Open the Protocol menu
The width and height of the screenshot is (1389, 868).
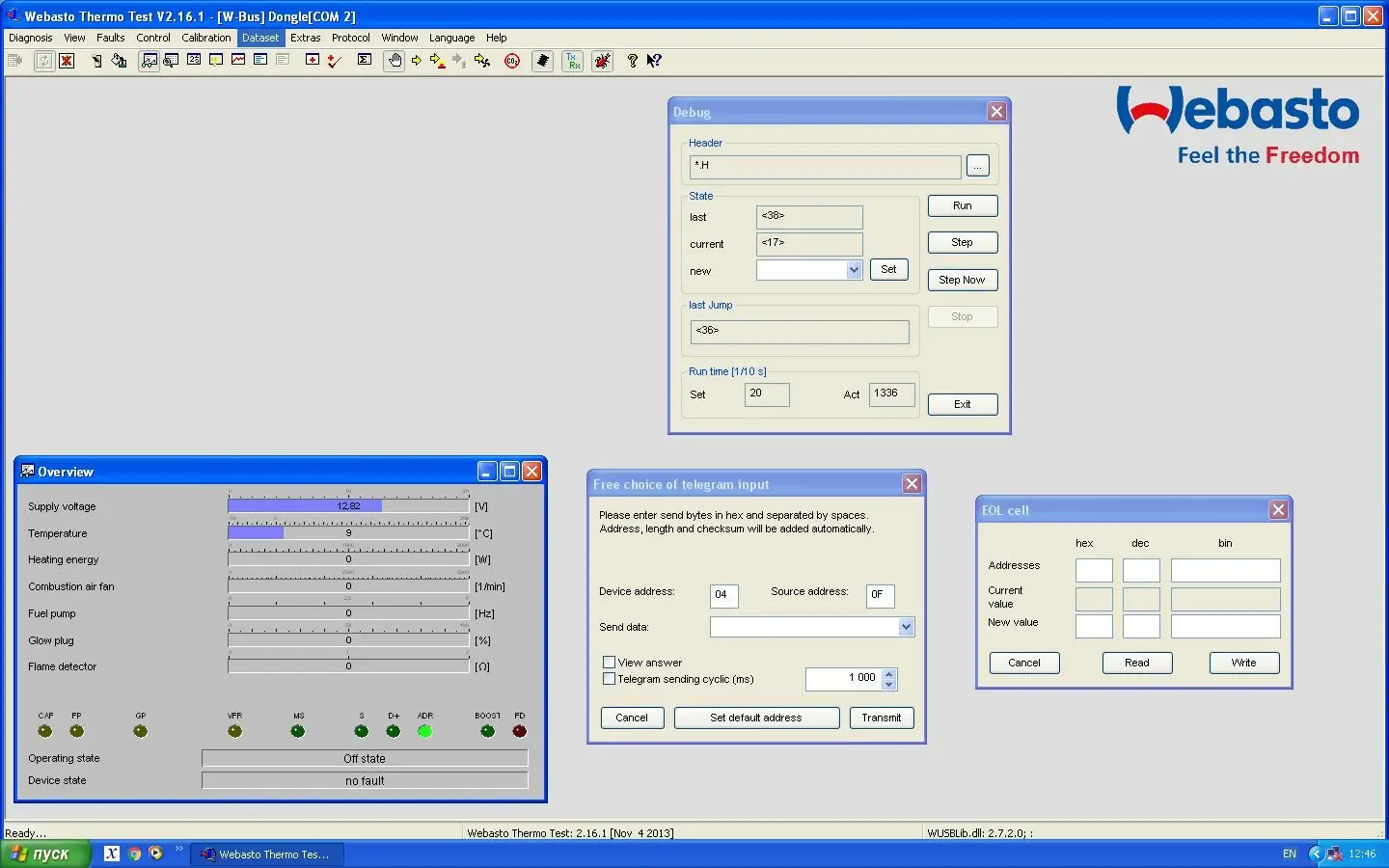(x=350, y=38)
